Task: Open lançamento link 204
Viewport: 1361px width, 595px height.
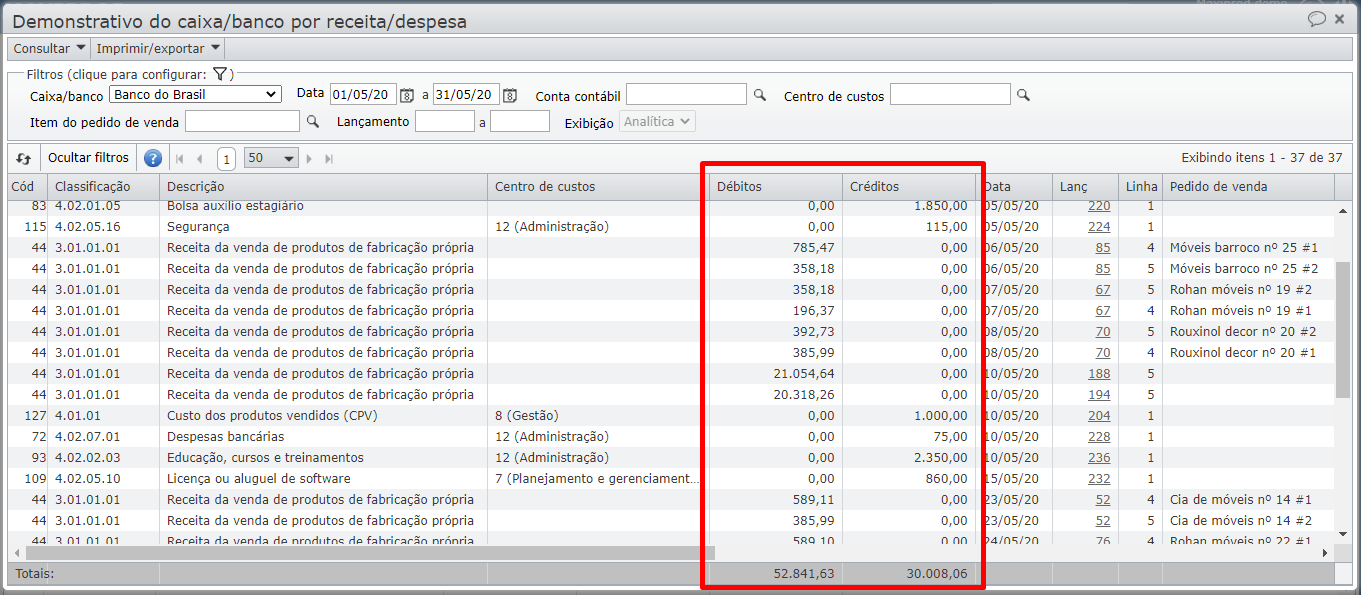Action: point(1099,416)
